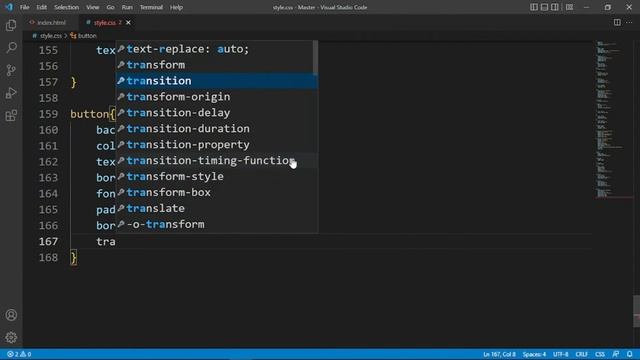Open More Actions ellipsis in editor
Screen dimensions: 640x360
(629, 22)
